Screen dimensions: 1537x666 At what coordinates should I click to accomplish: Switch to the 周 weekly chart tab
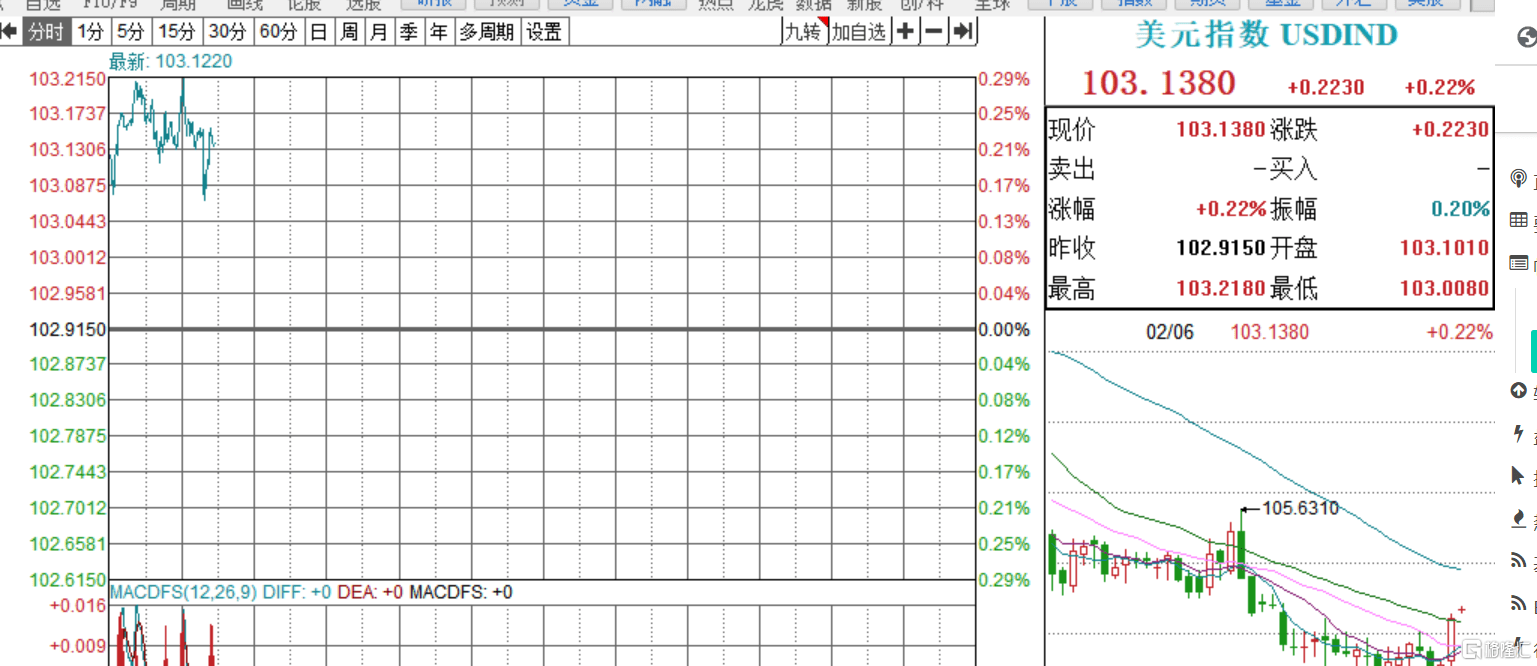tap(349, 32)
